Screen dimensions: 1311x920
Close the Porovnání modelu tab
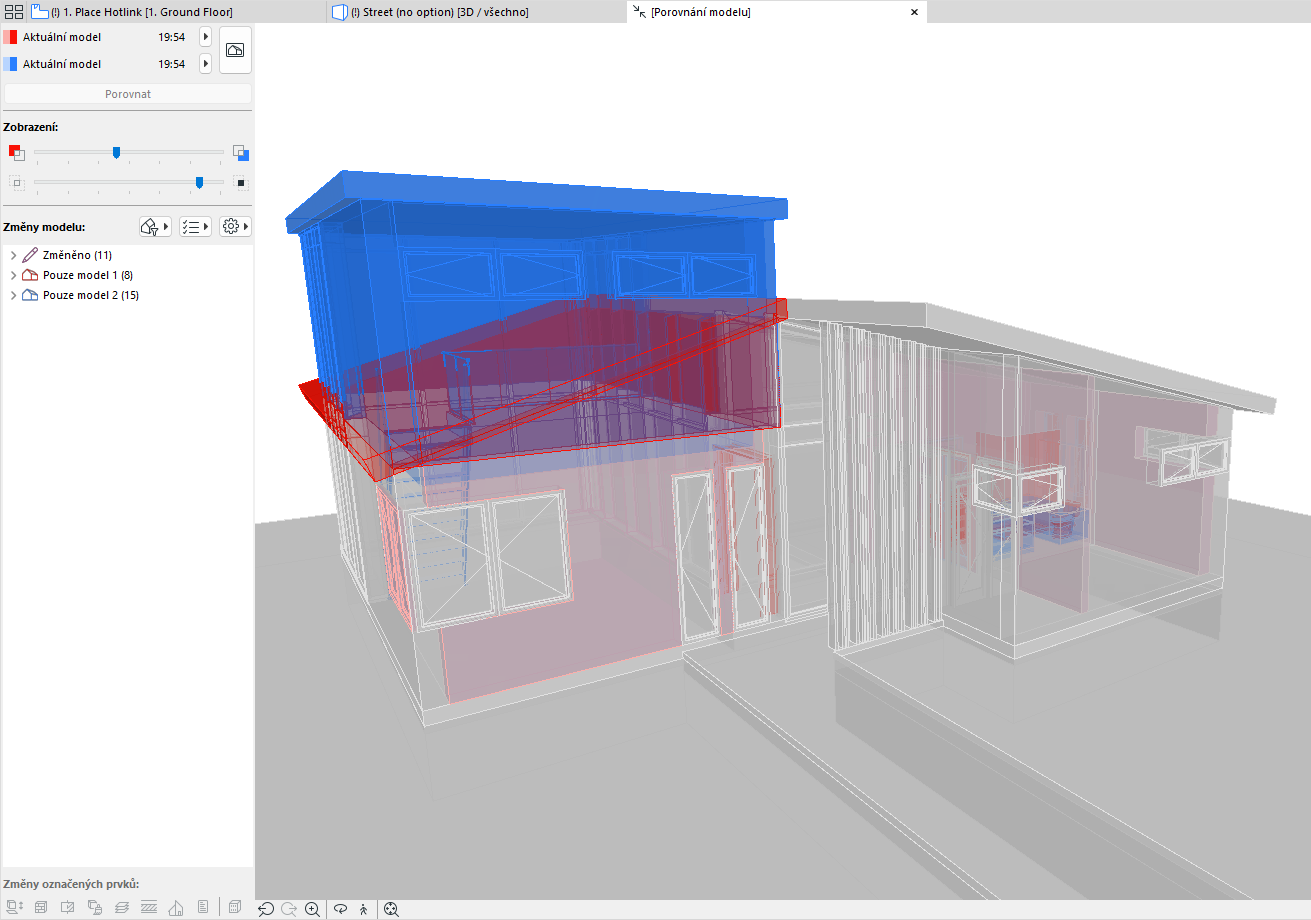coord(914,12)
